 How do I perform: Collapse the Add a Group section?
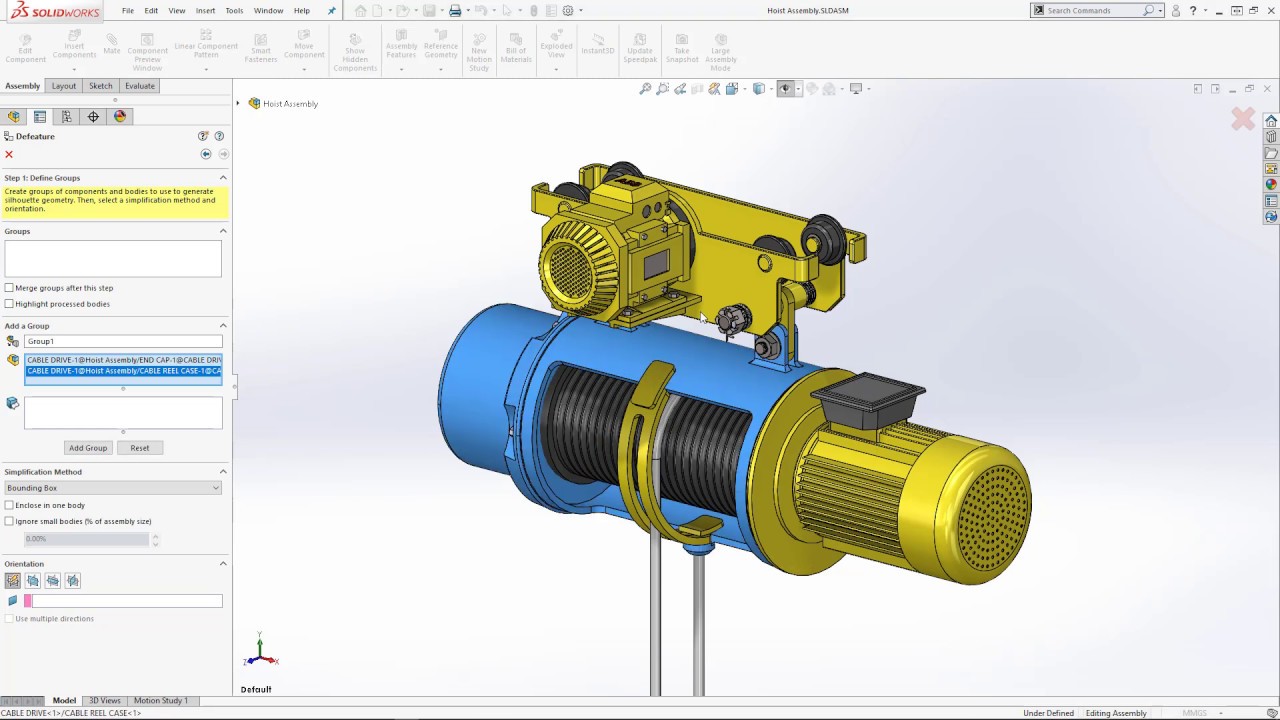(223, 326)
